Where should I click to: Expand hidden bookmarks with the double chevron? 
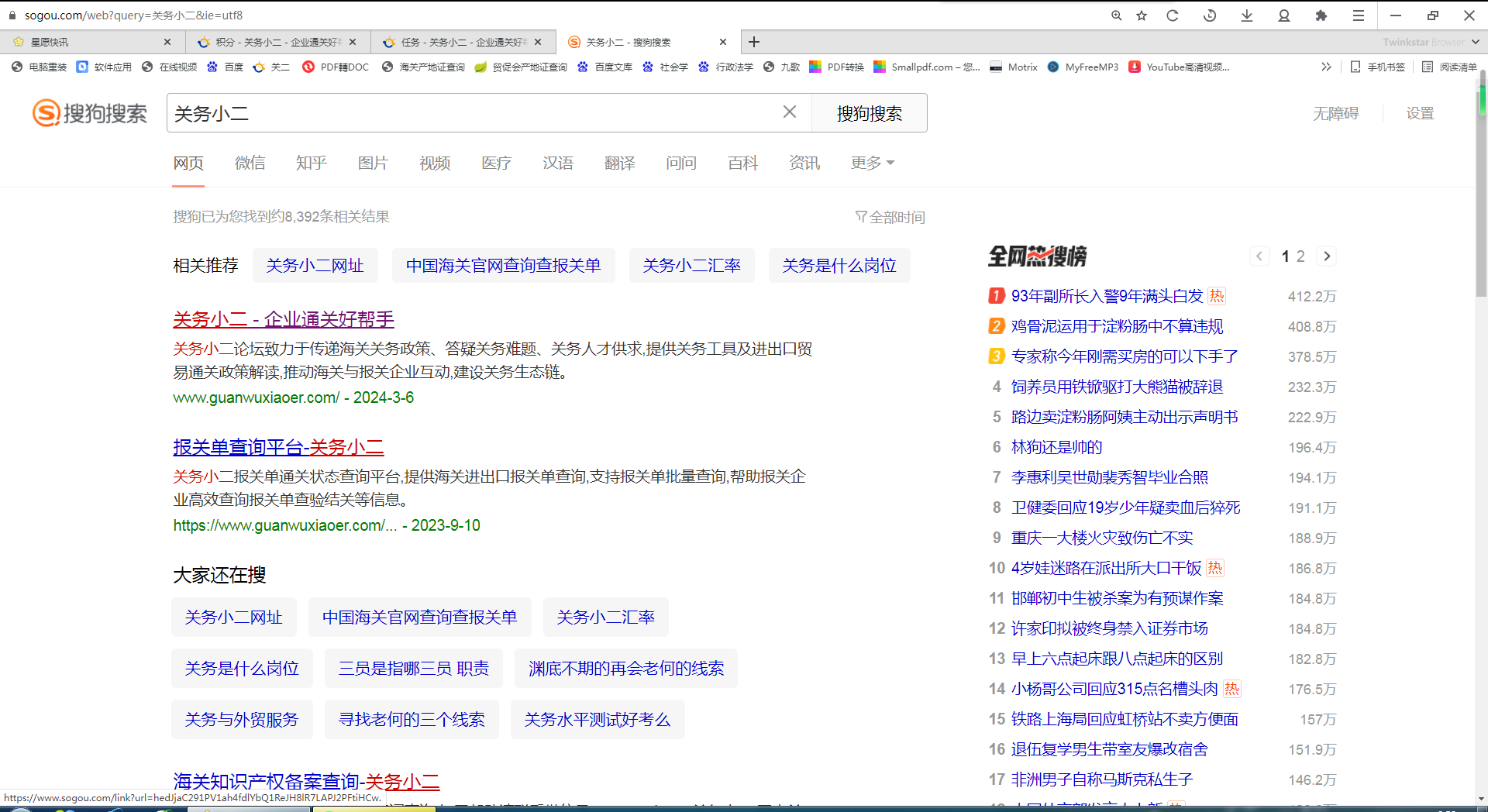point(1326,67)
